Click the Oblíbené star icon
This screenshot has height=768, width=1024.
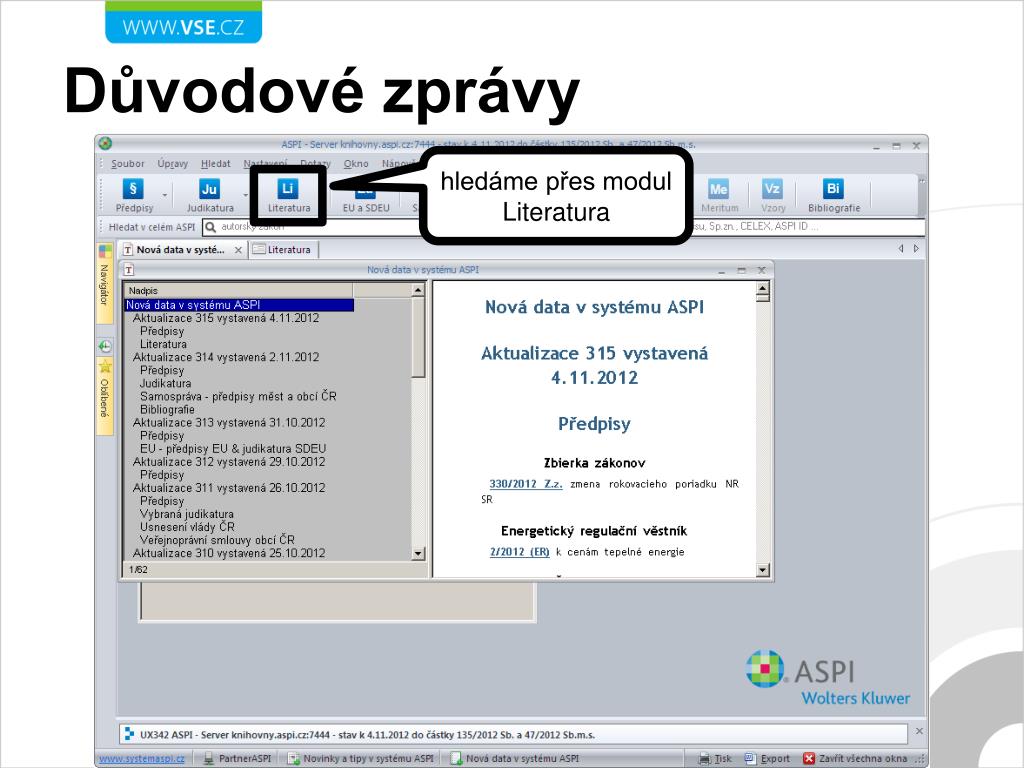[104, 367]
